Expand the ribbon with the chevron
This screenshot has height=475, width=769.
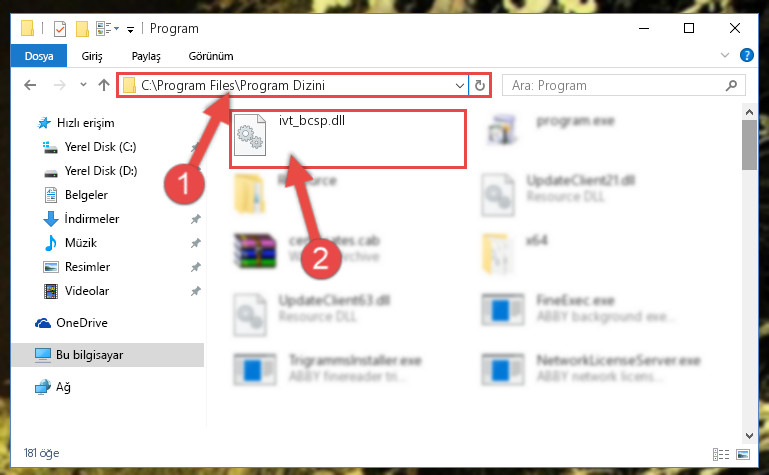point(724,55)
